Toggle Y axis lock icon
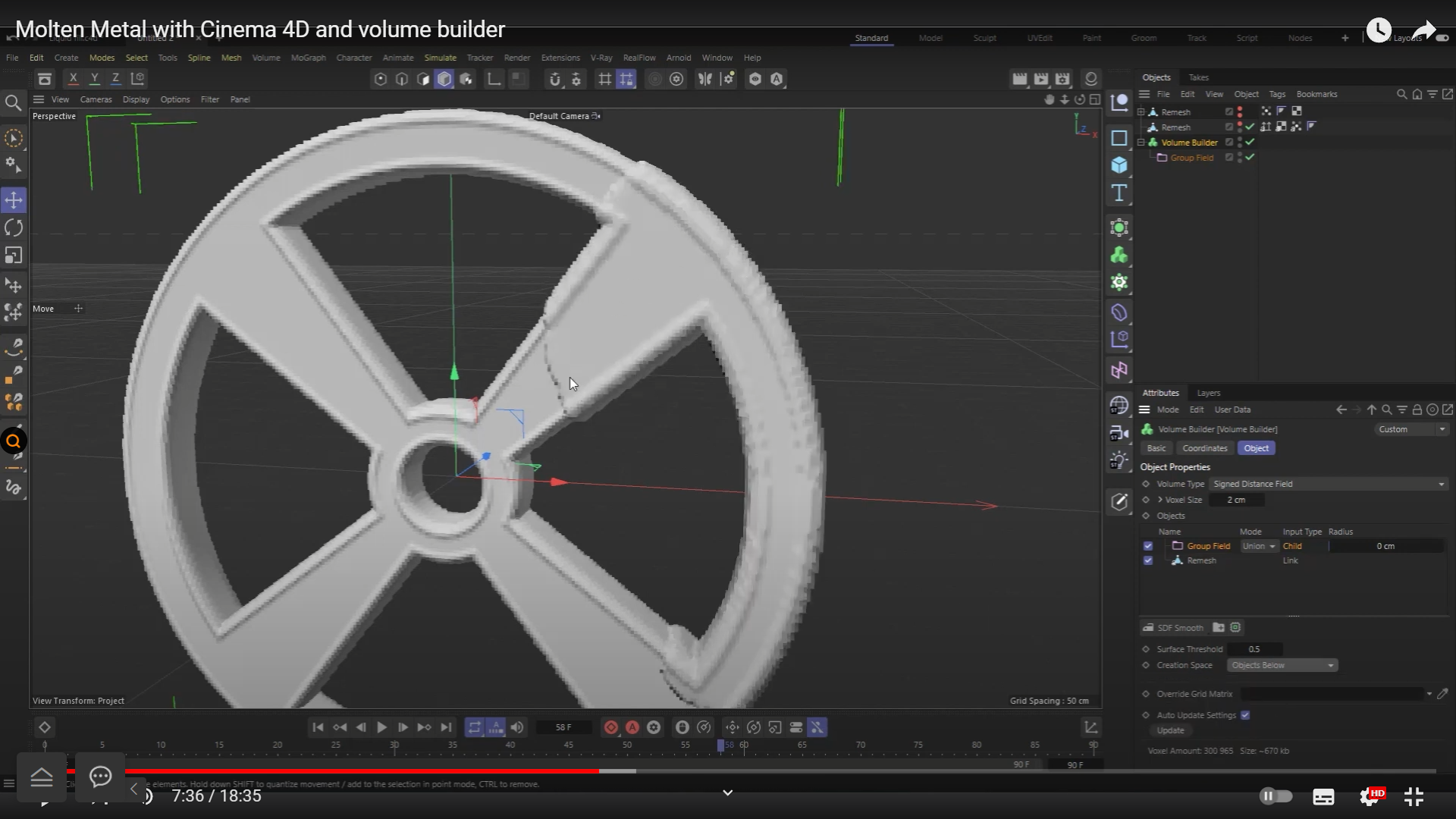1456x819 pixels. click(x=94, y=78)
